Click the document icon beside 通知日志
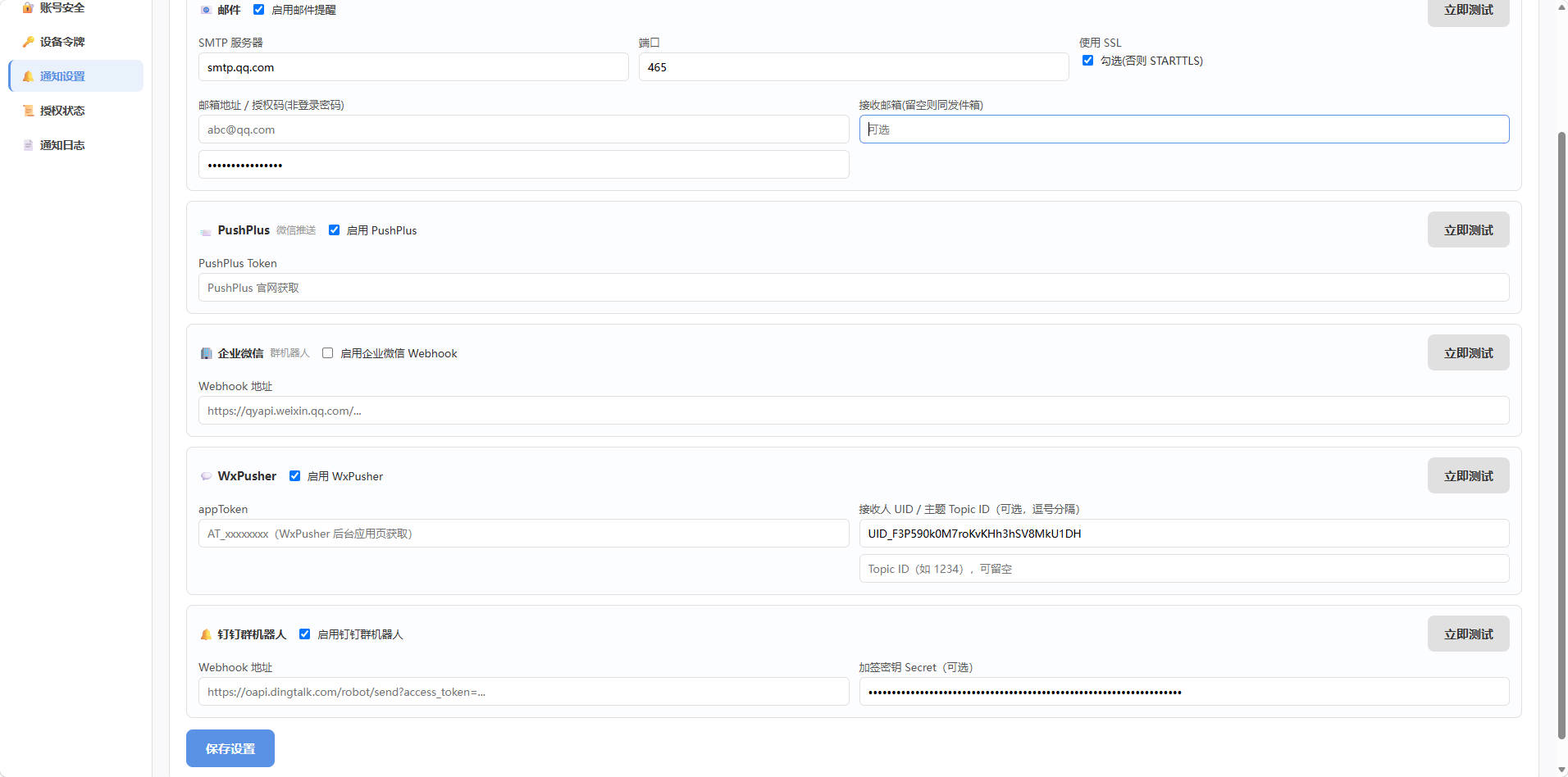 tap(29, 145)
